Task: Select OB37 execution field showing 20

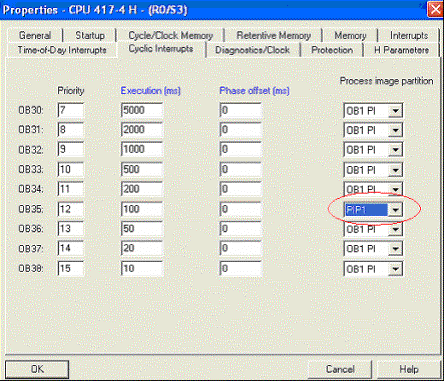Action: click(142, 248)
